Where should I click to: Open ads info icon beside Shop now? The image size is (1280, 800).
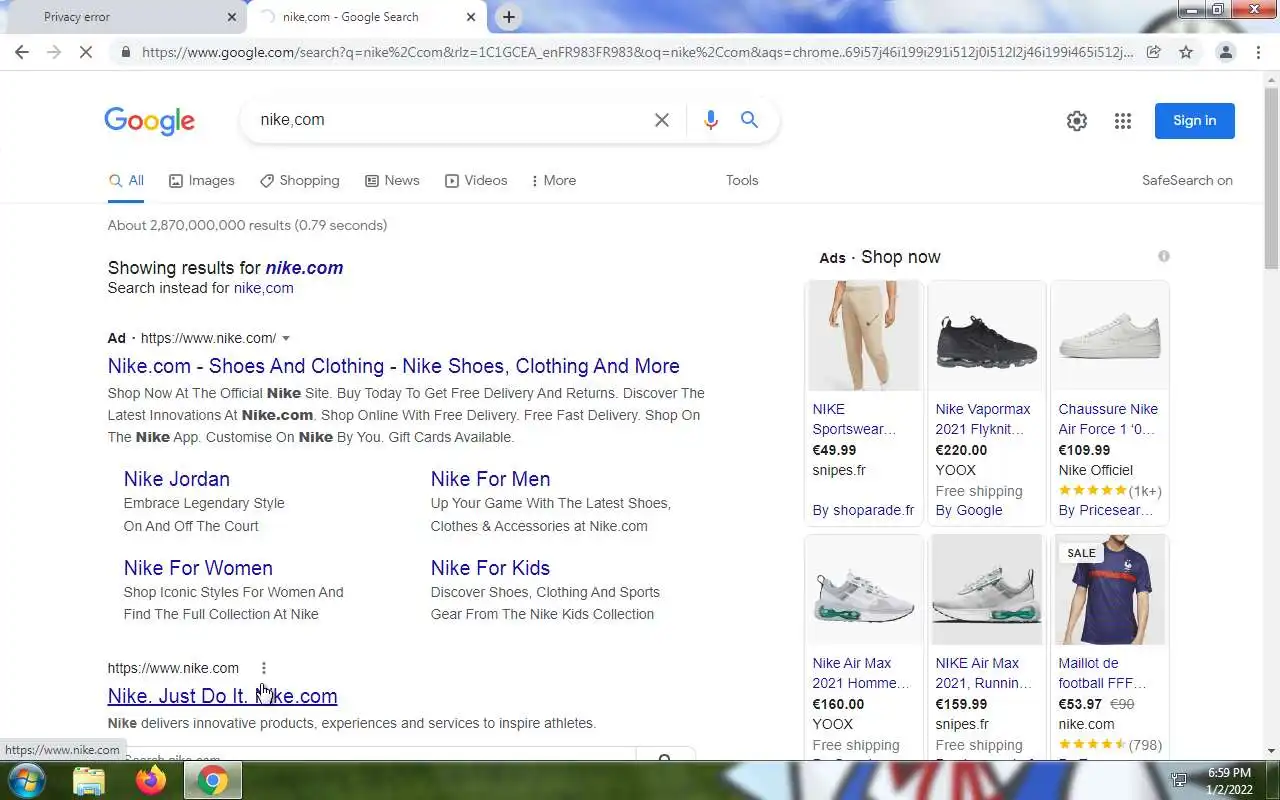click(1164, 256)
